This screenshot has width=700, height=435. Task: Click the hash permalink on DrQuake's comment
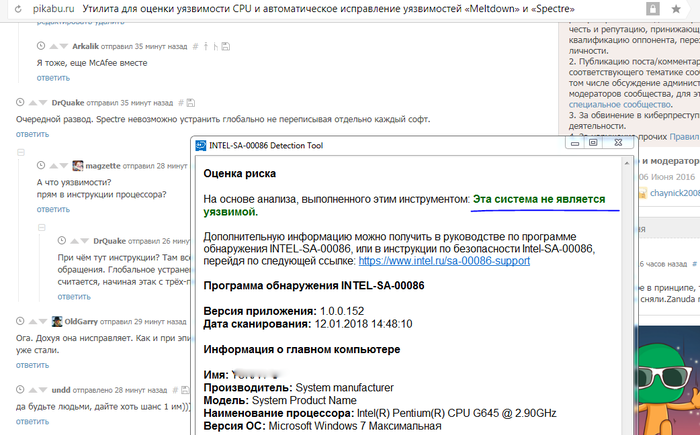click(x=177, y=103)
